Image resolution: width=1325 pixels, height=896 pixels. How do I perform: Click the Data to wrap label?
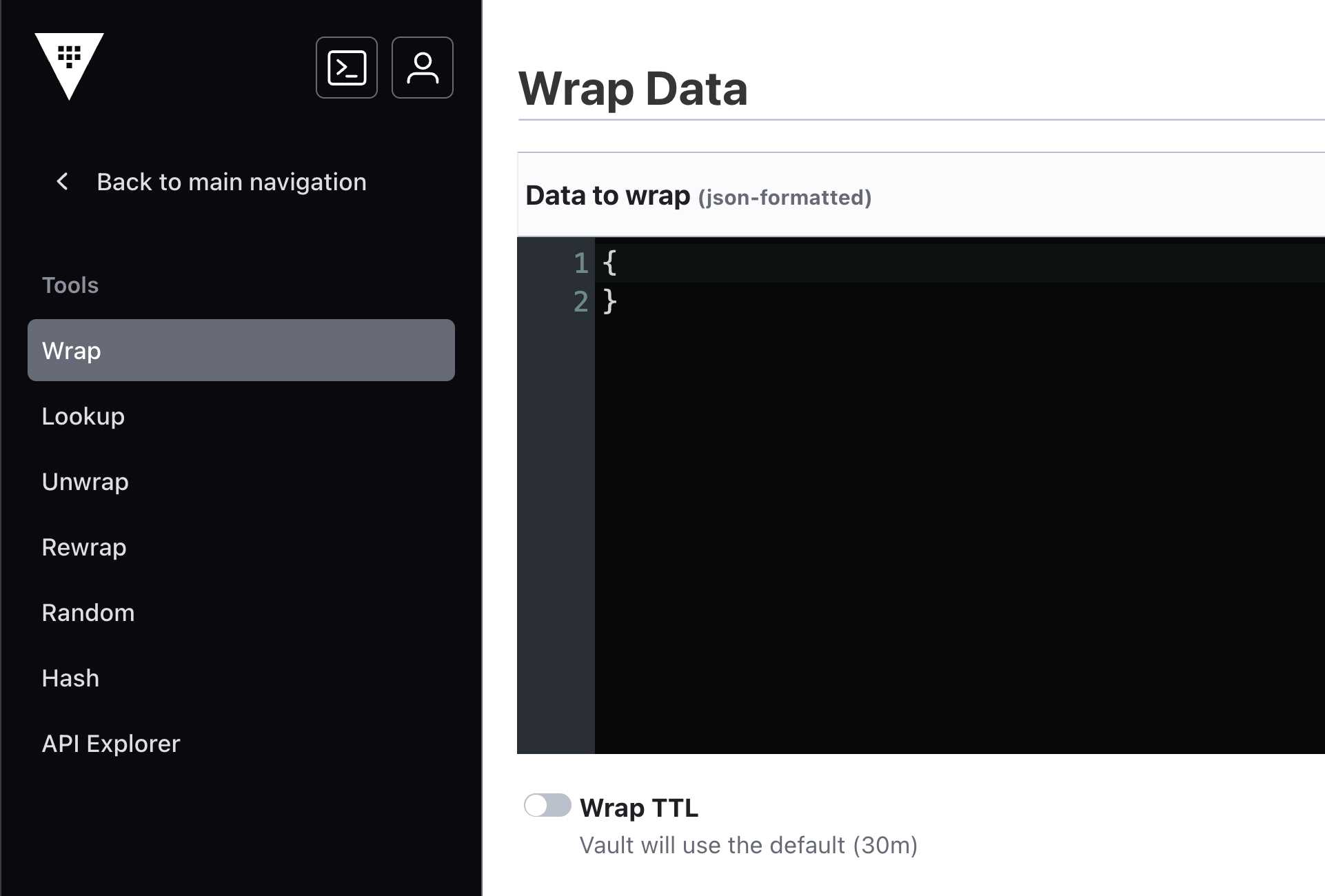[607, 196]
